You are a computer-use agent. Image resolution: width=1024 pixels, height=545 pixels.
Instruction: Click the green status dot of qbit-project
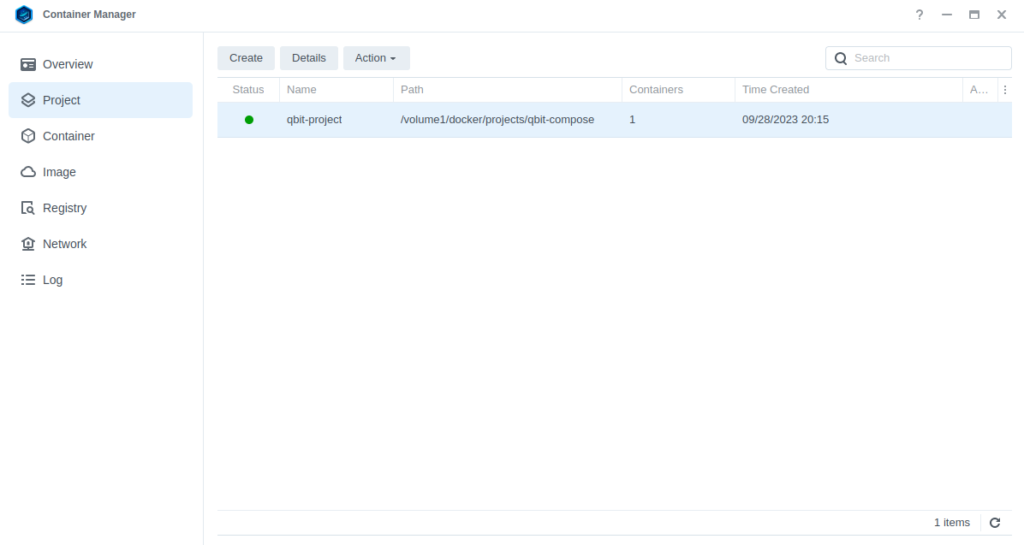pos(249,119)
